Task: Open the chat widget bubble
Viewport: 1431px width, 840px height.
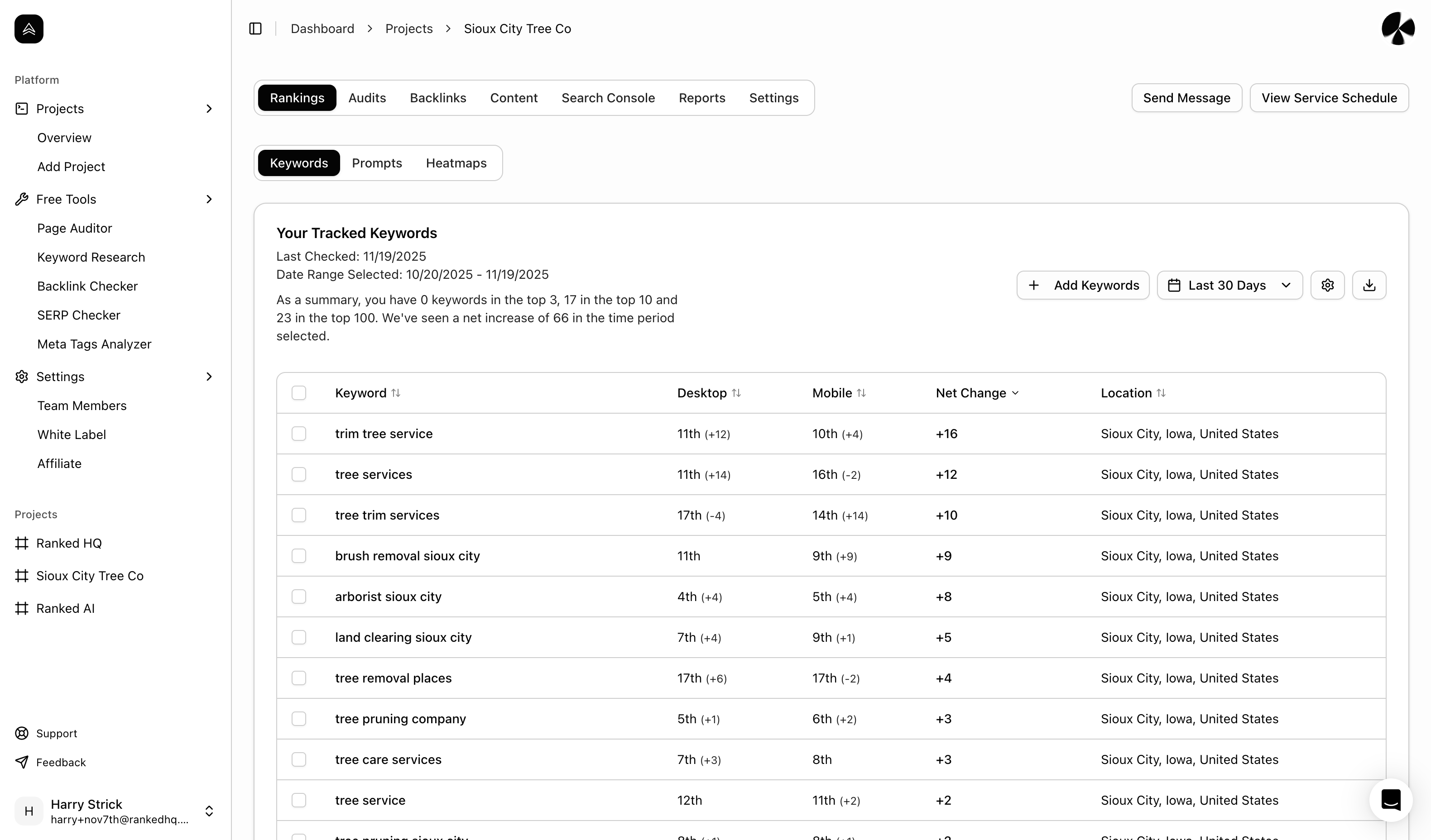Action: point(1391,800)
